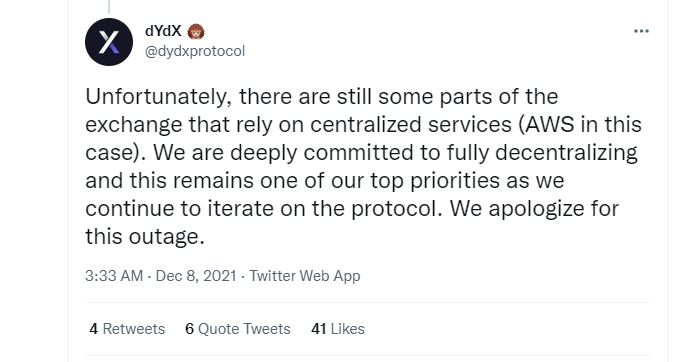Open the dYdX display name link
This screenshot has height=362, width=694.
pyautogui.click(x=163, y=31)
